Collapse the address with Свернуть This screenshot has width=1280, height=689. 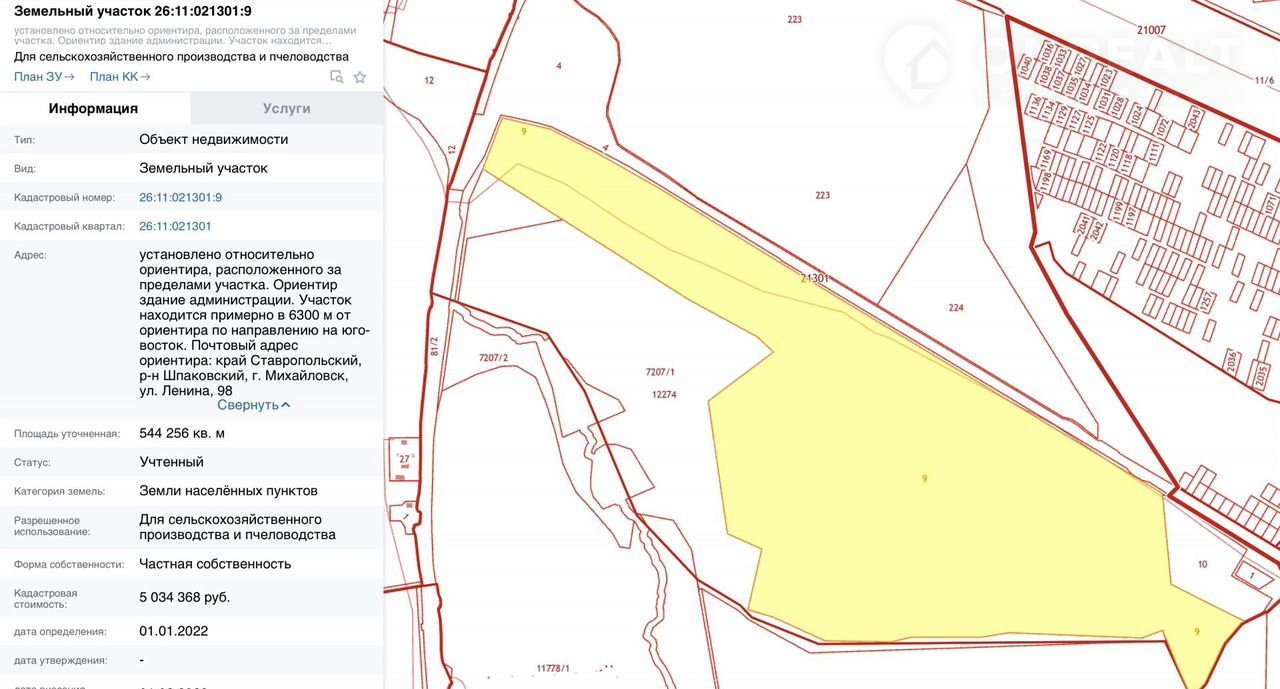(254, 405)
